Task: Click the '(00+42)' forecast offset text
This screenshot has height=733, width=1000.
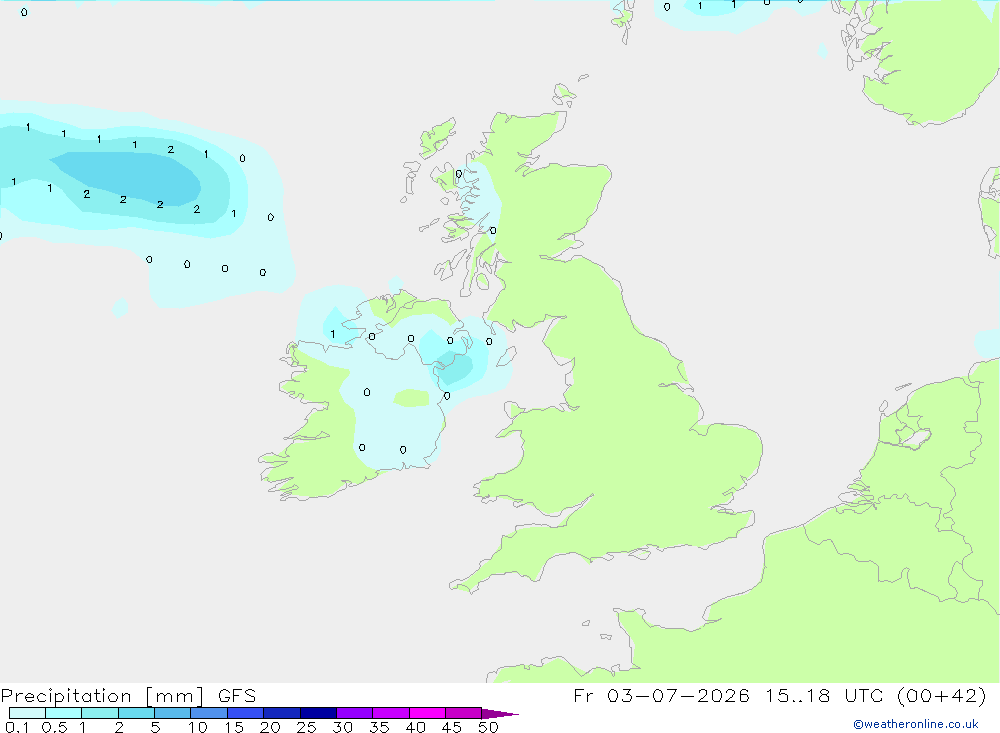Action: pyautogui.click(x=941, y=695)
